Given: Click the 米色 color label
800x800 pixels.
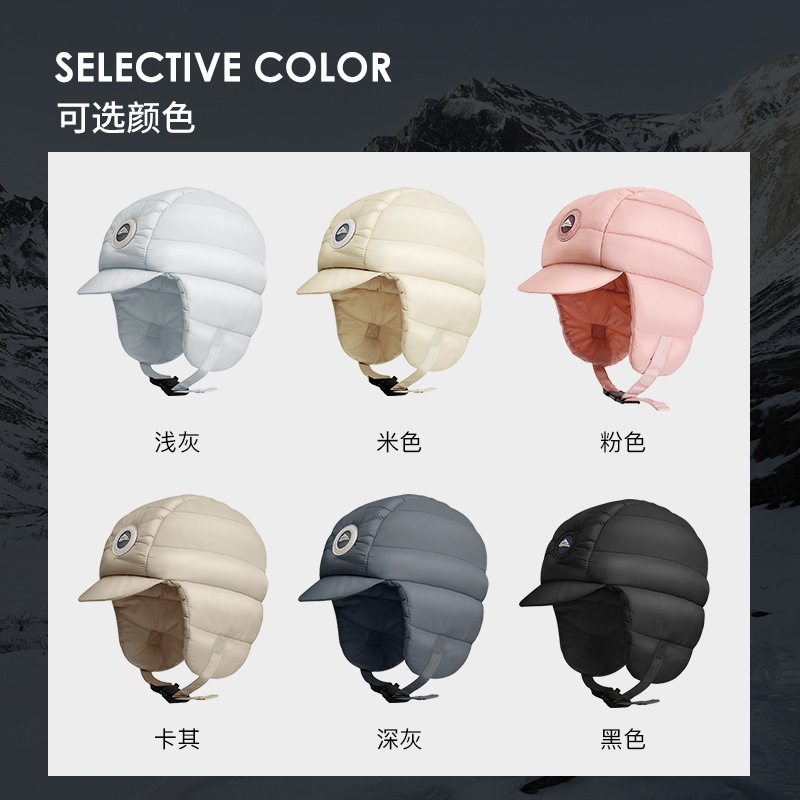Looking at the screenshot, I should click(399, 442).
